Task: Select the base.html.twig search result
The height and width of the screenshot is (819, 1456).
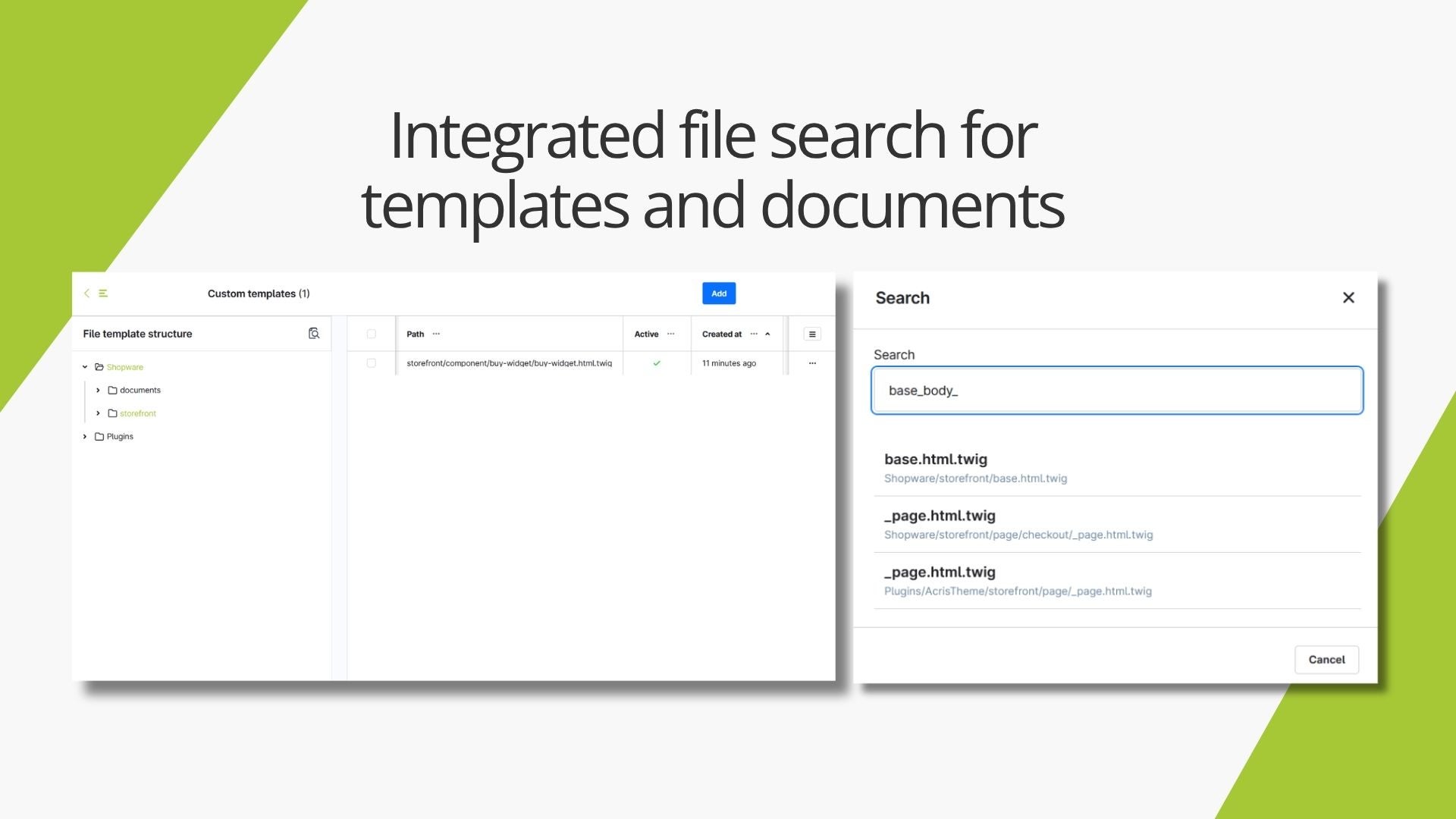Action: pyautogui.click(x=1117, y=468)
